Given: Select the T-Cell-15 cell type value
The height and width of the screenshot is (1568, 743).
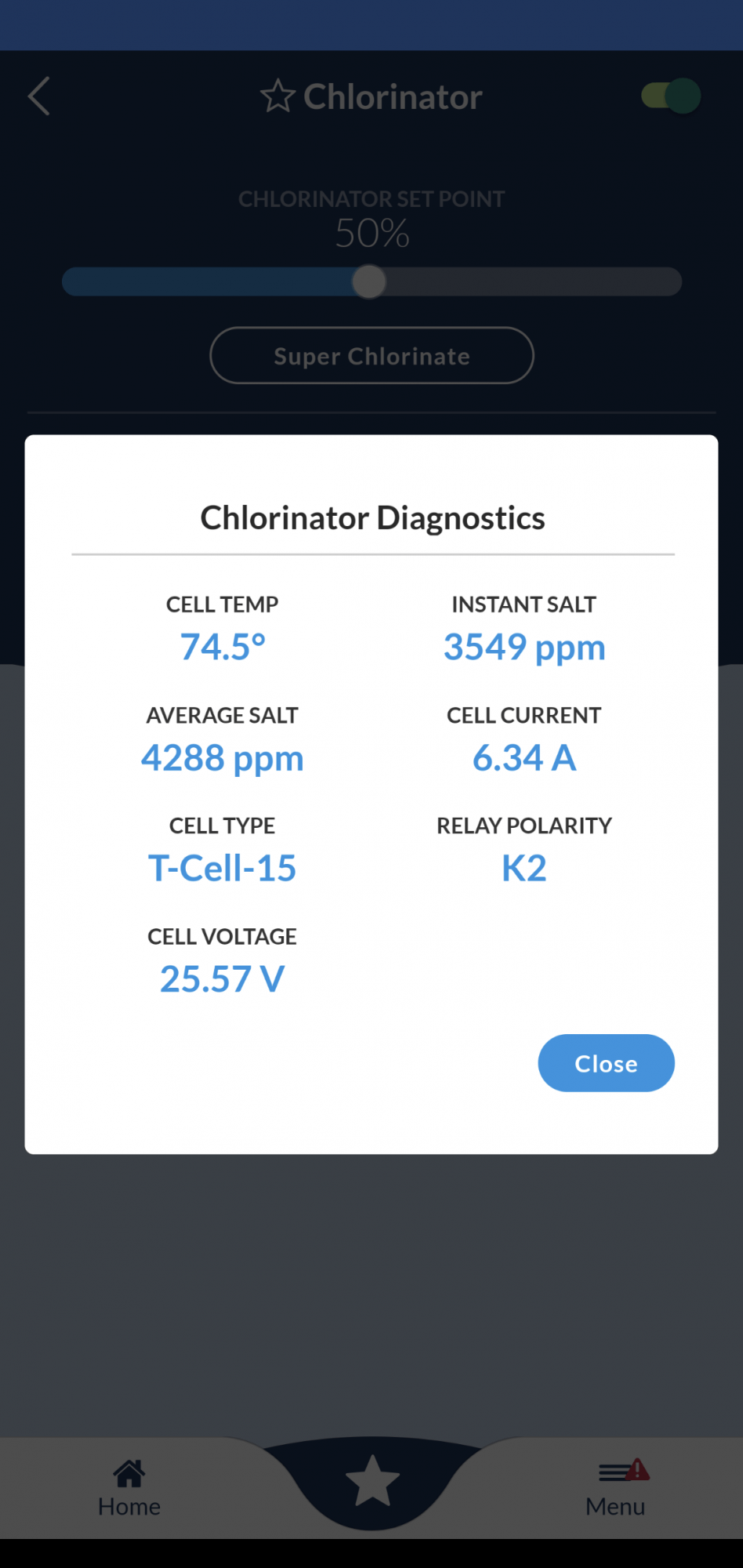Looking at the screenshot, I should pos(223,869).
